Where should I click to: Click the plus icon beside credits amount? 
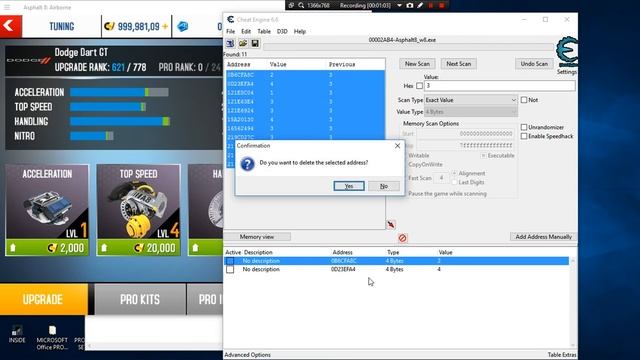point(165,27)
